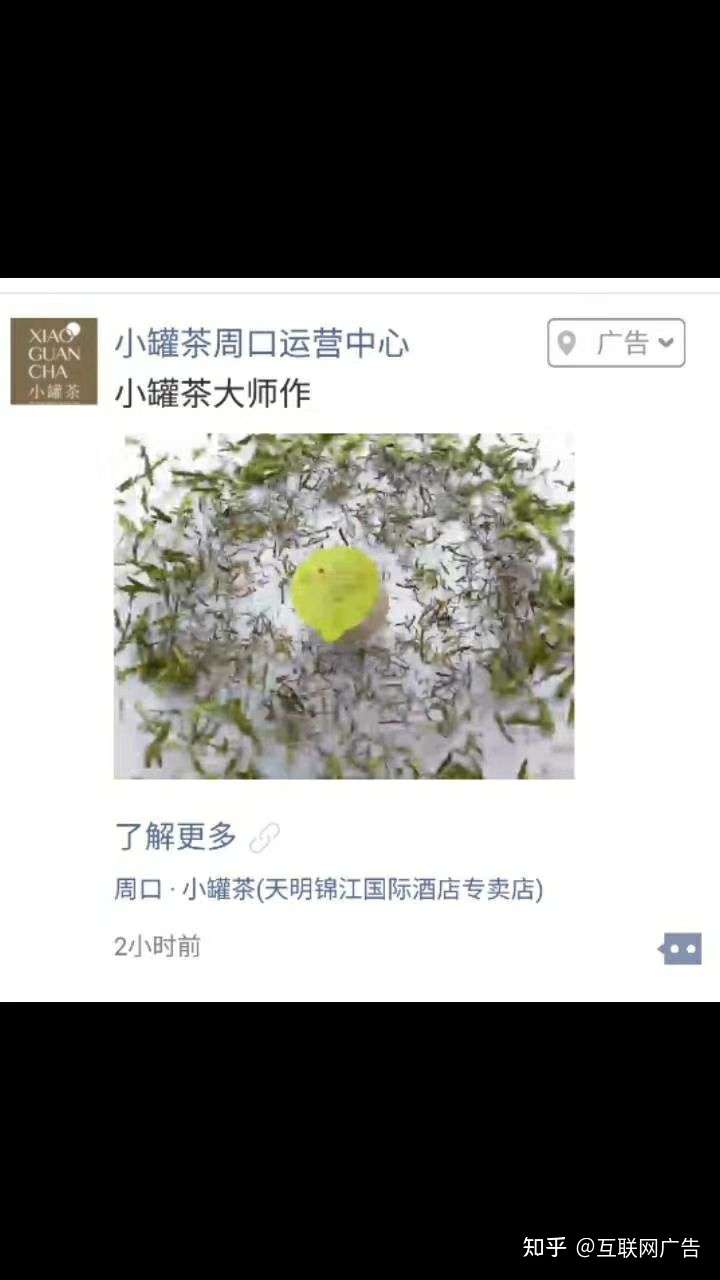
Task: Open the scattered tea leaves ad image
Action: pos(344,606)
